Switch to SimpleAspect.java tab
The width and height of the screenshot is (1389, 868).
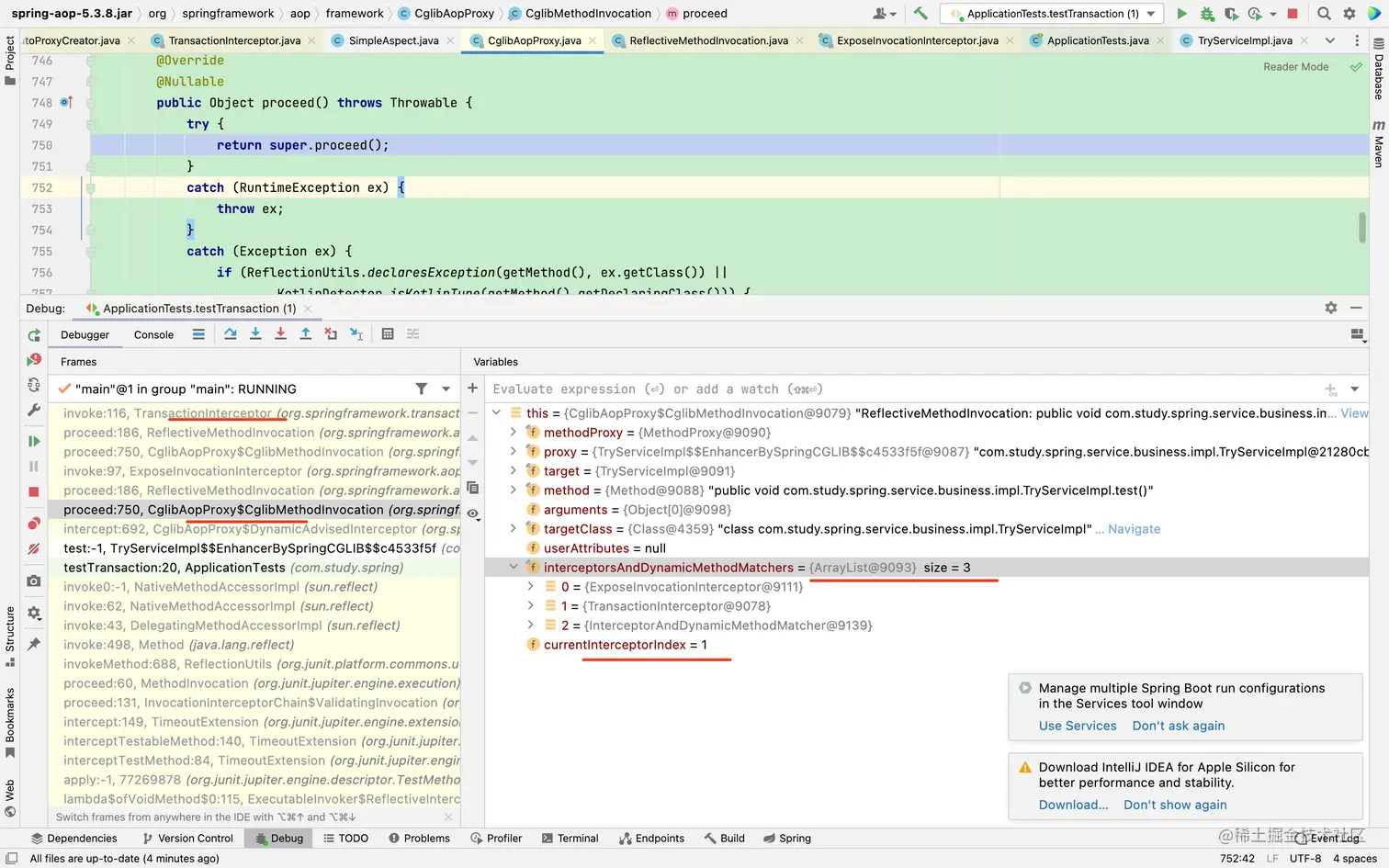[393, 40]
